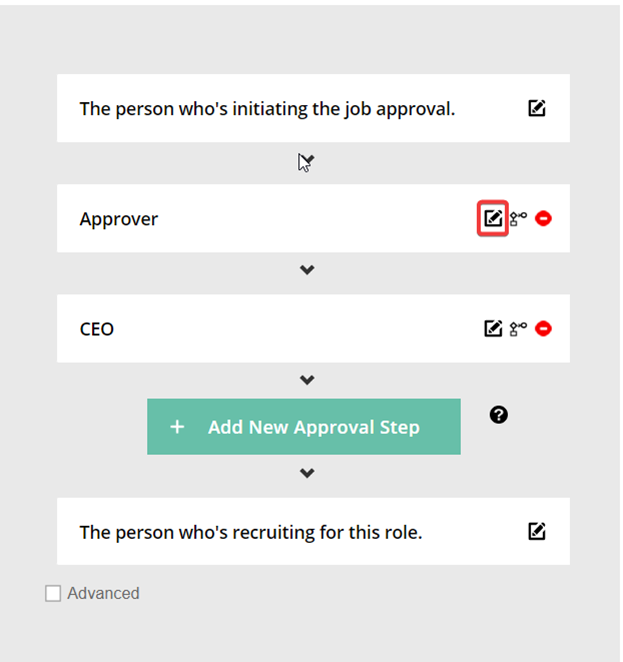Select the Approver step row
Screen dimensions: 623x662
point(313,218)
